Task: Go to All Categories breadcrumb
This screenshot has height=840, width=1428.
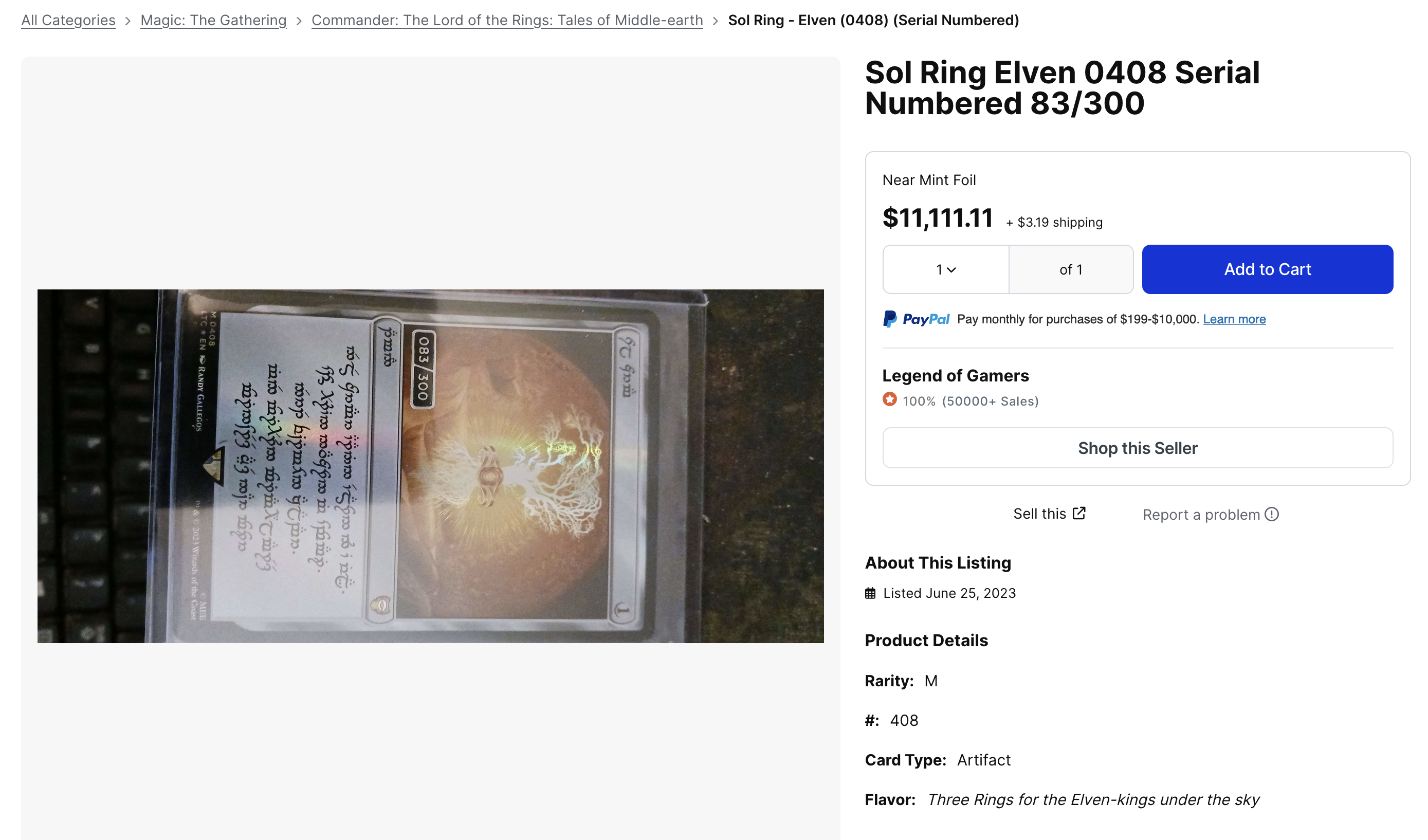Action: 68,21
